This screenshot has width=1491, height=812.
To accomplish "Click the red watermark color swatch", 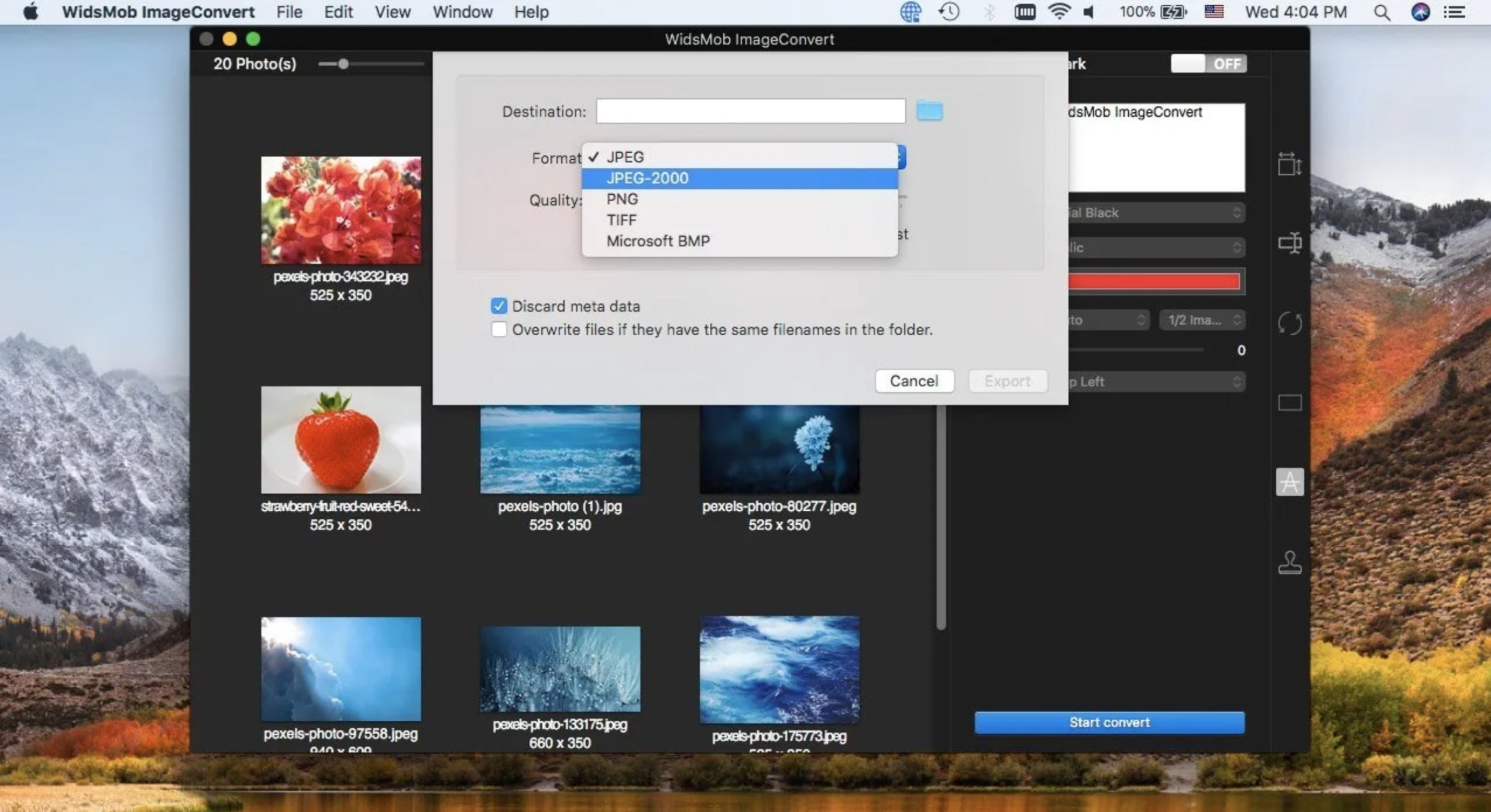I will [x=1153, y=281].
